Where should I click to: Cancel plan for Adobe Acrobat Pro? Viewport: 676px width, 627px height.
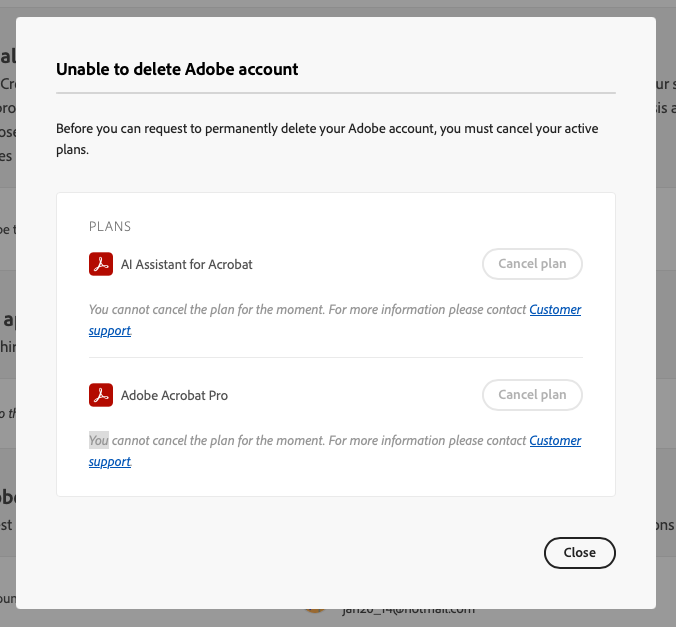(532, 395)
